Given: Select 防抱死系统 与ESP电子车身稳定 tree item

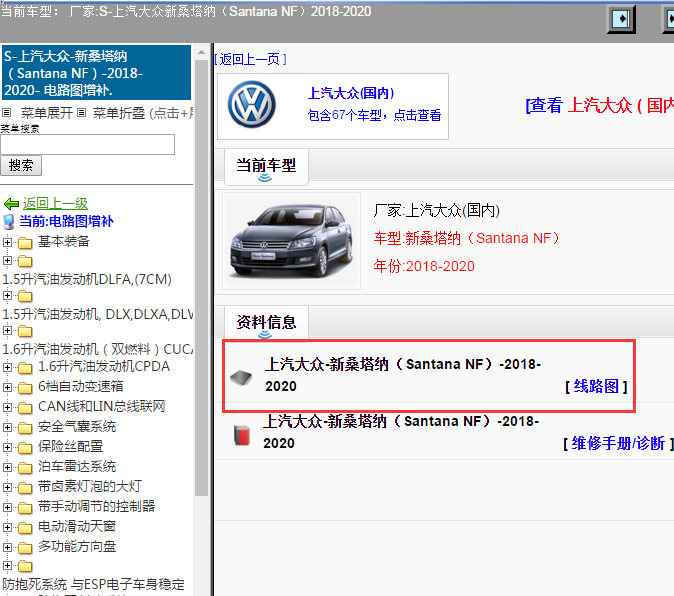Looking at the screenshot, I should 93,584.
